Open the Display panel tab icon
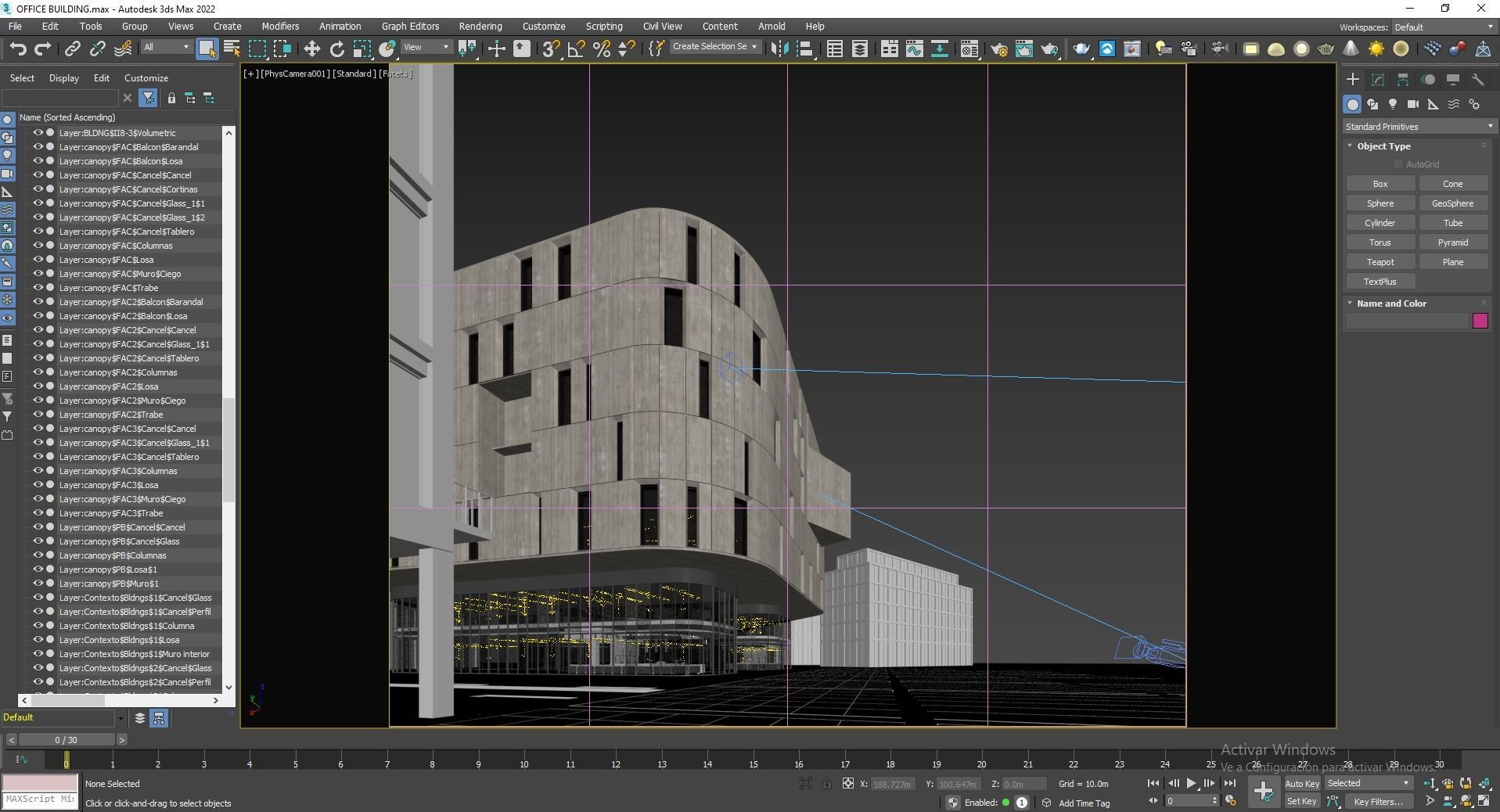Screen dimensions: 1500x812 point(1453,80)
